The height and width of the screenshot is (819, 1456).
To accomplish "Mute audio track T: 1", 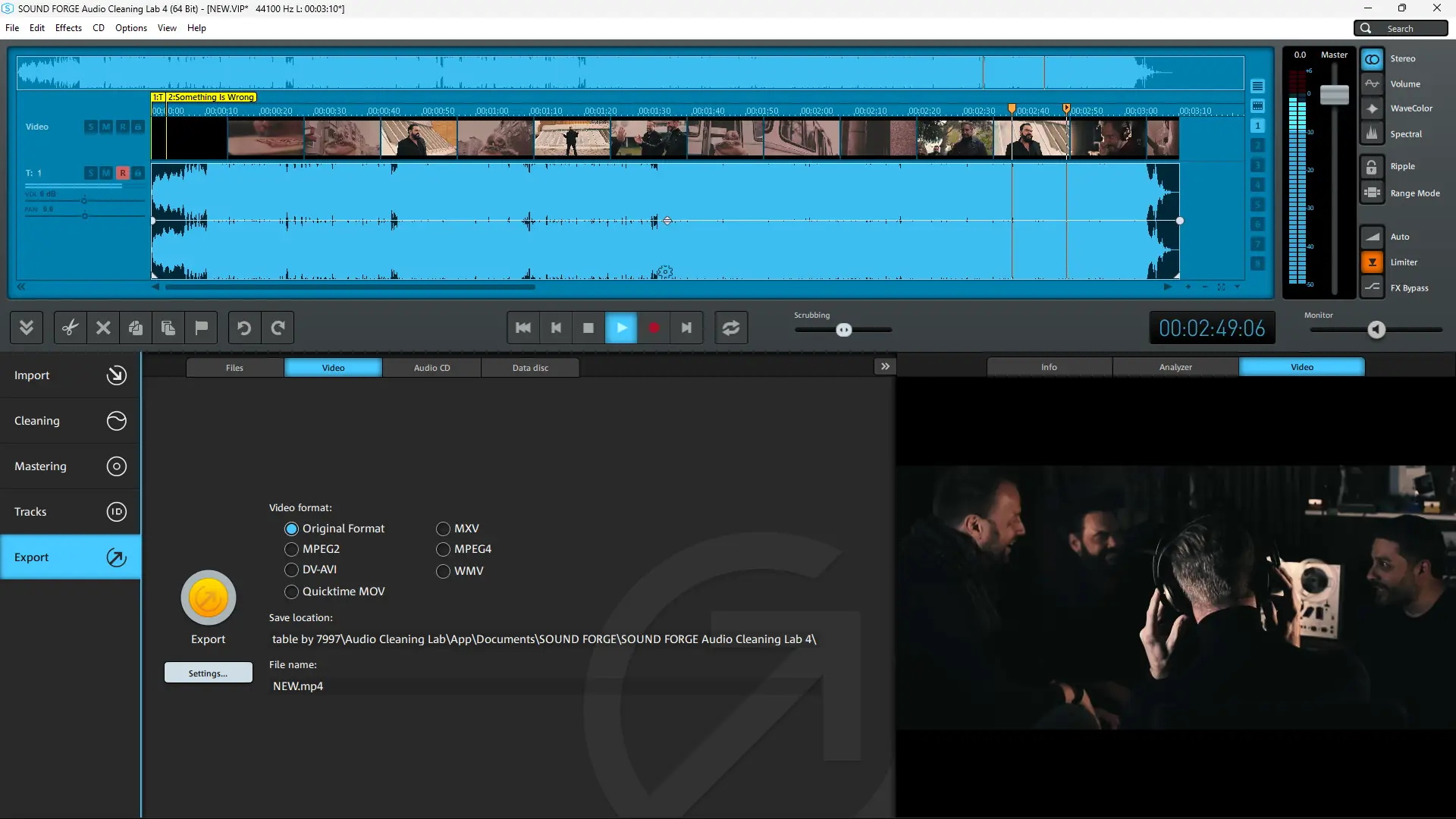I will (x=106, y=173).
